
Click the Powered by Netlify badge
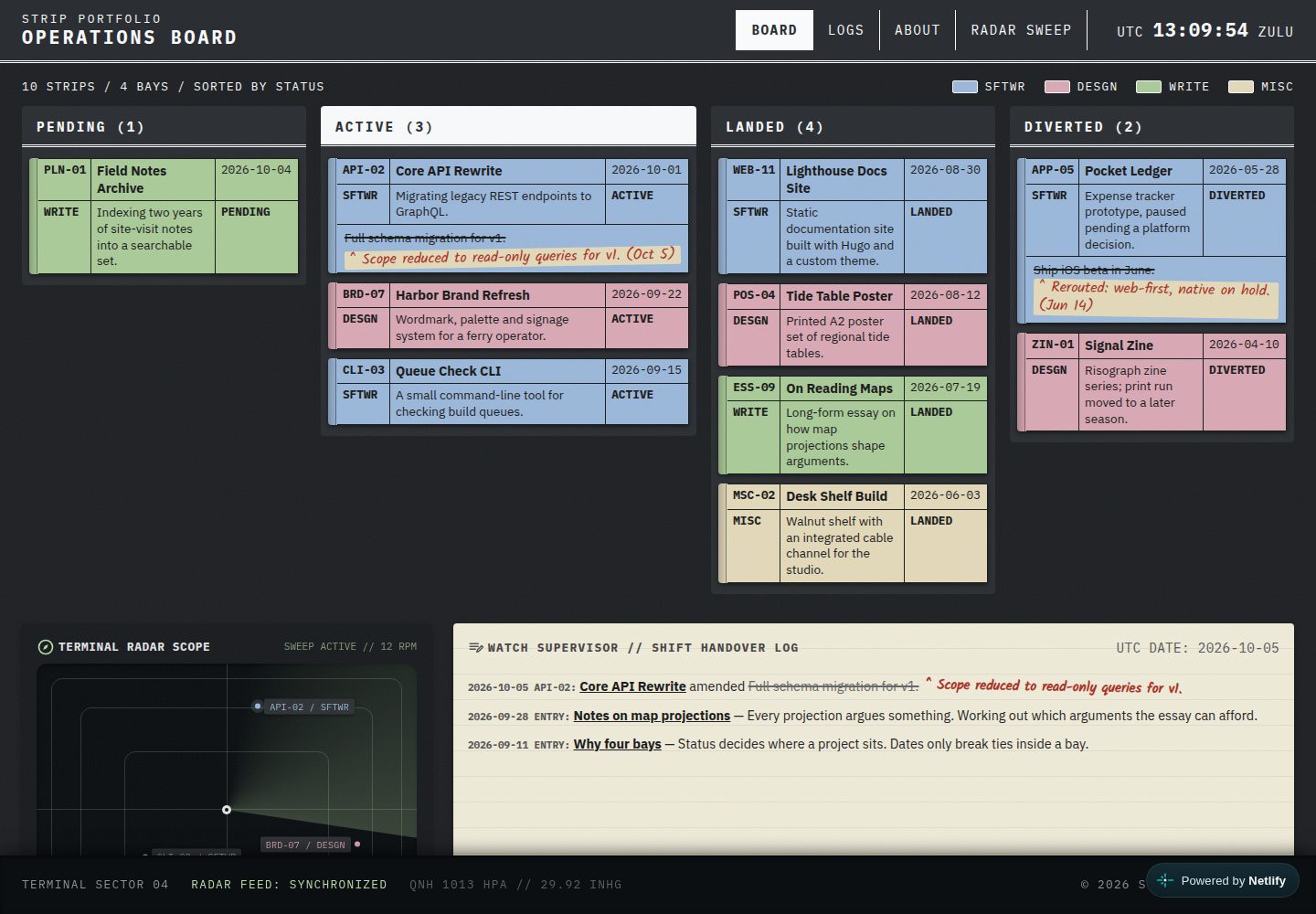[x=1222, y=881]
